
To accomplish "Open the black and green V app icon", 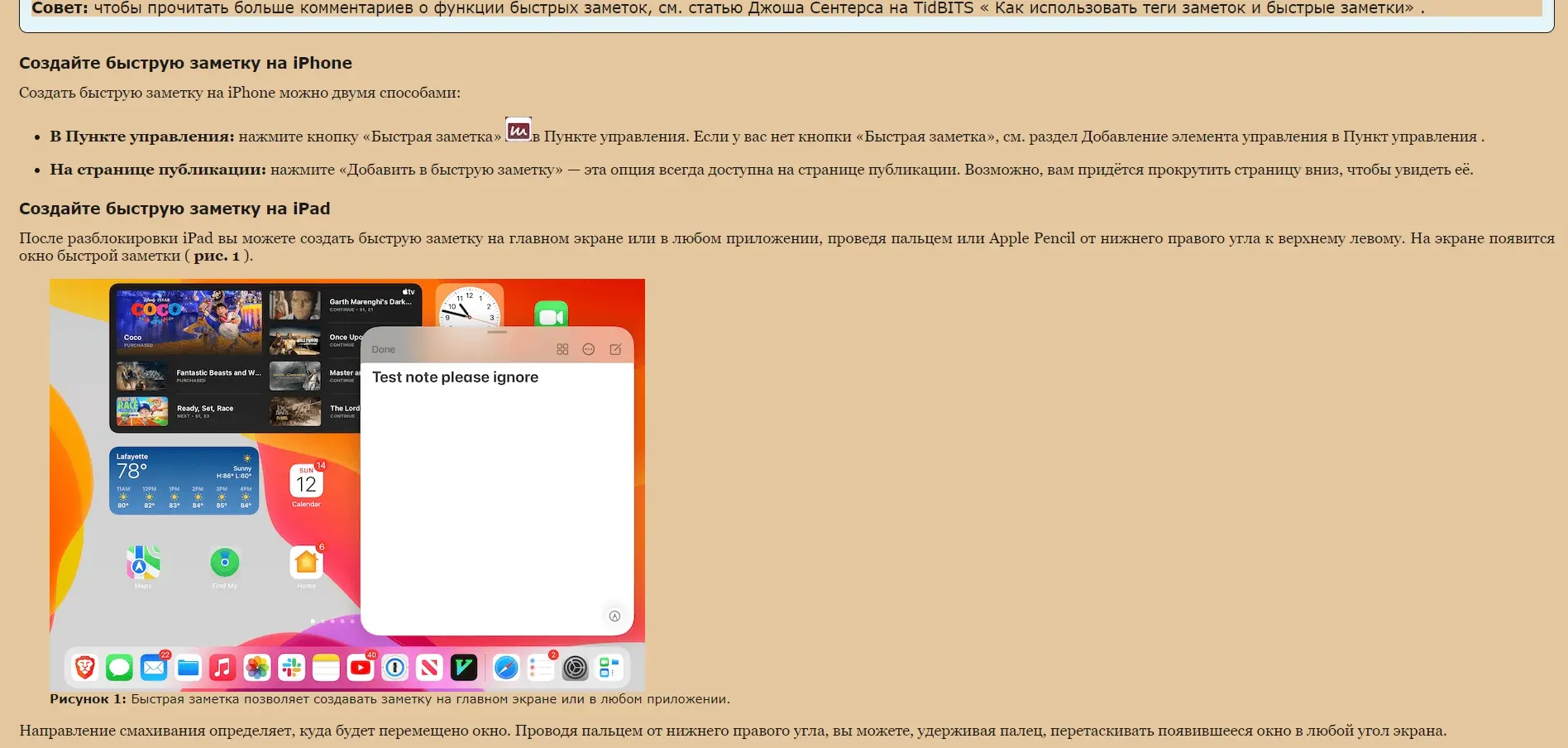I will click(x=464, y=667).
